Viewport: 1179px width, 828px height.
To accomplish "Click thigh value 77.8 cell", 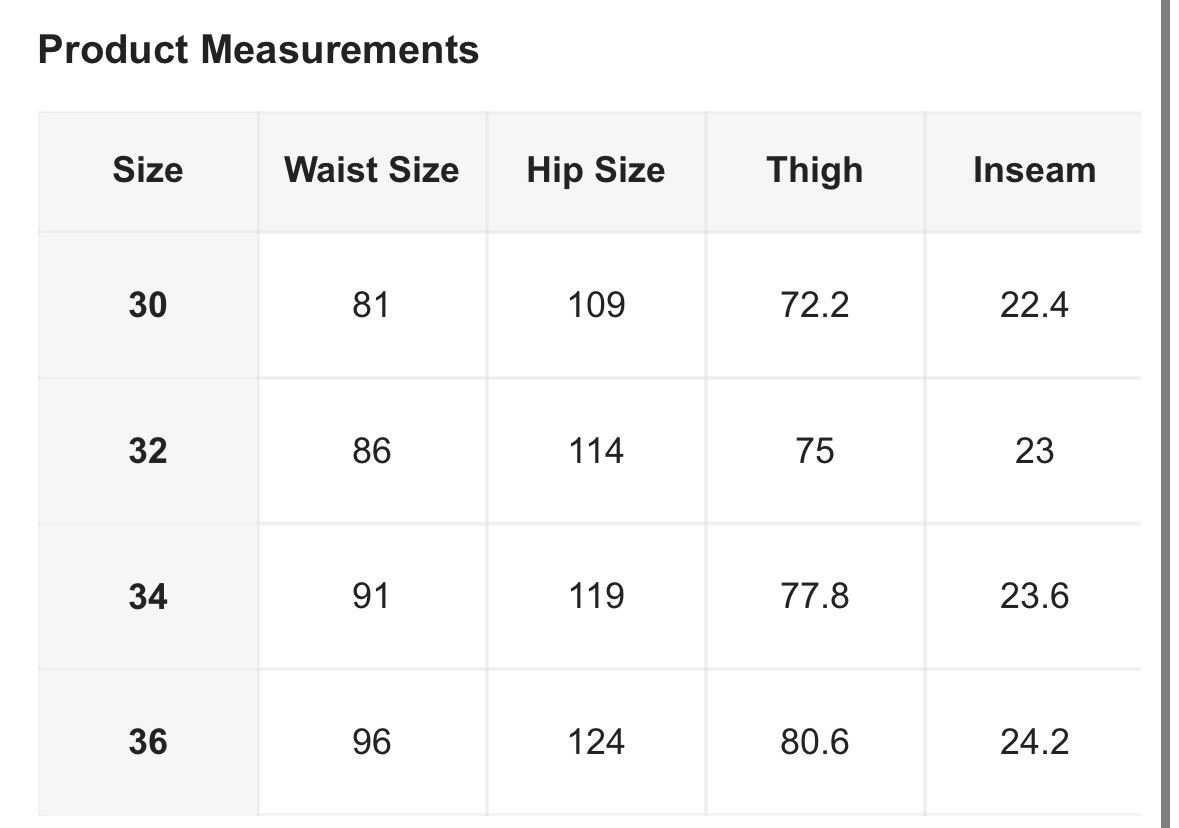I will point(815,596).
